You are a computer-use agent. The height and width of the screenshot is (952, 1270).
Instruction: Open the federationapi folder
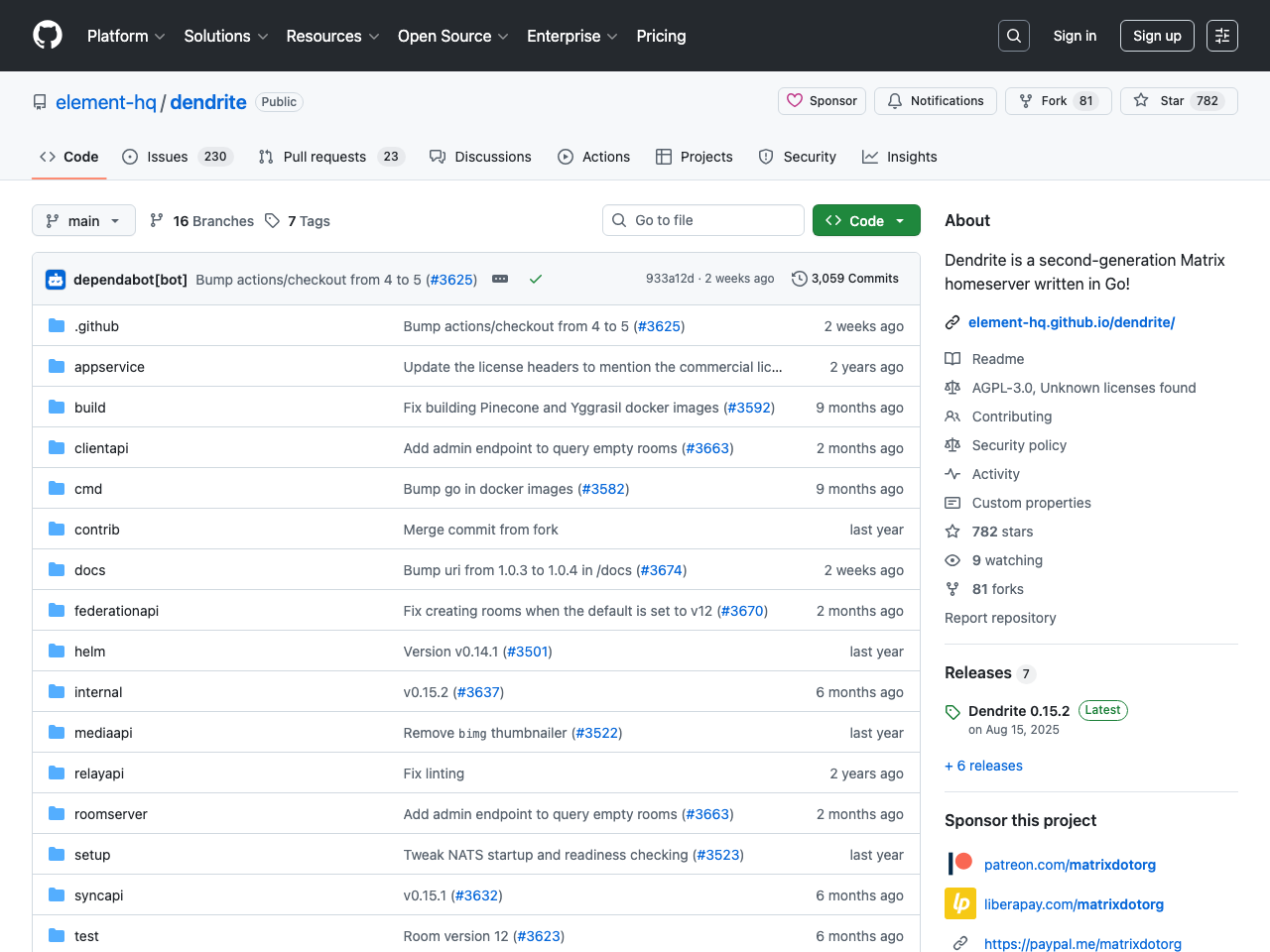pos(116,611)
